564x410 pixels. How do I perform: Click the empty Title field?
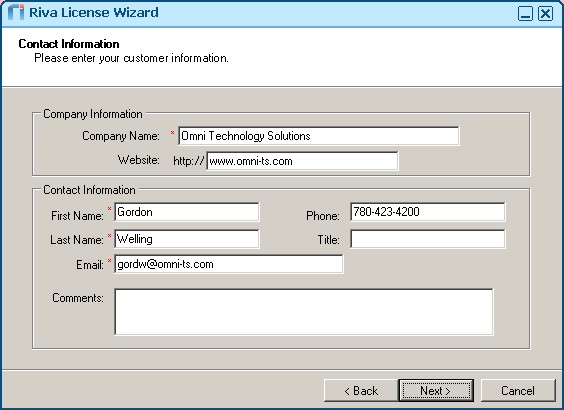click(428, 239)
